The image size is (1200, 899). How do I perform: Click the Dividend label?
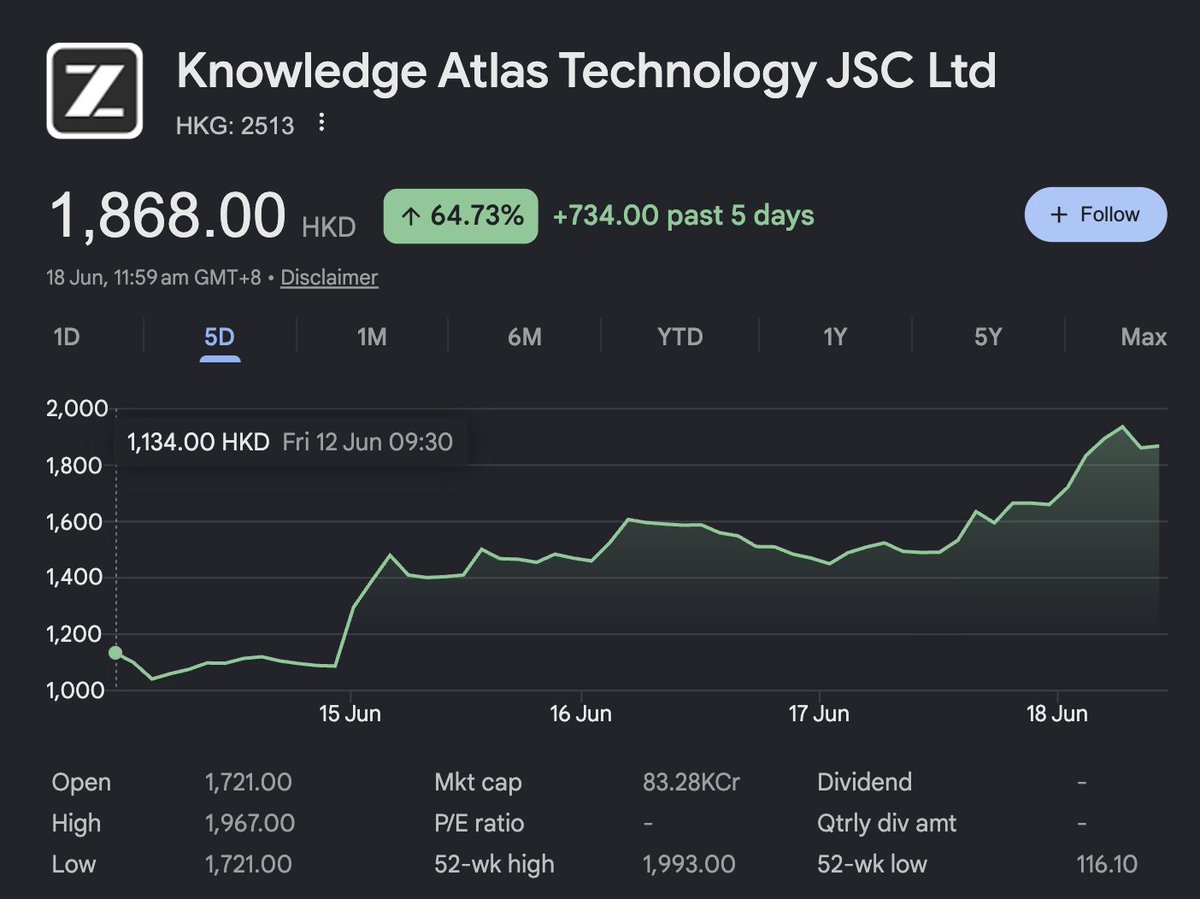click(864, 782)
